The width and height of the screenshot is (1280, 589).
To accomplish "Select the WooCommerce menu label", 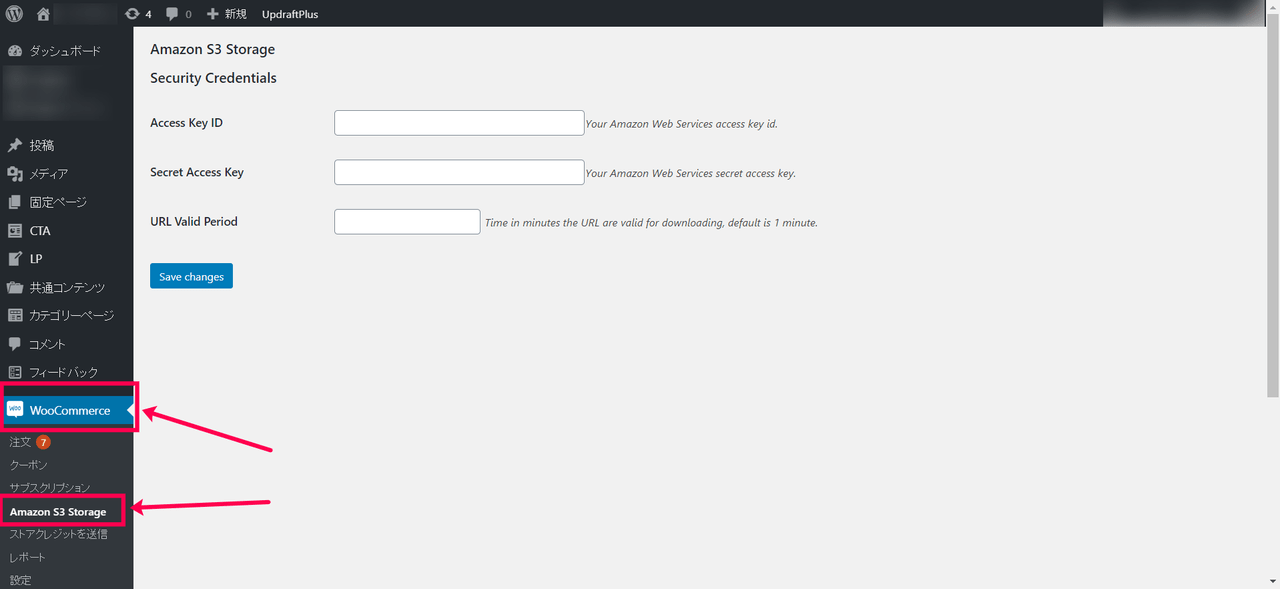I will (x=70, y=411).
